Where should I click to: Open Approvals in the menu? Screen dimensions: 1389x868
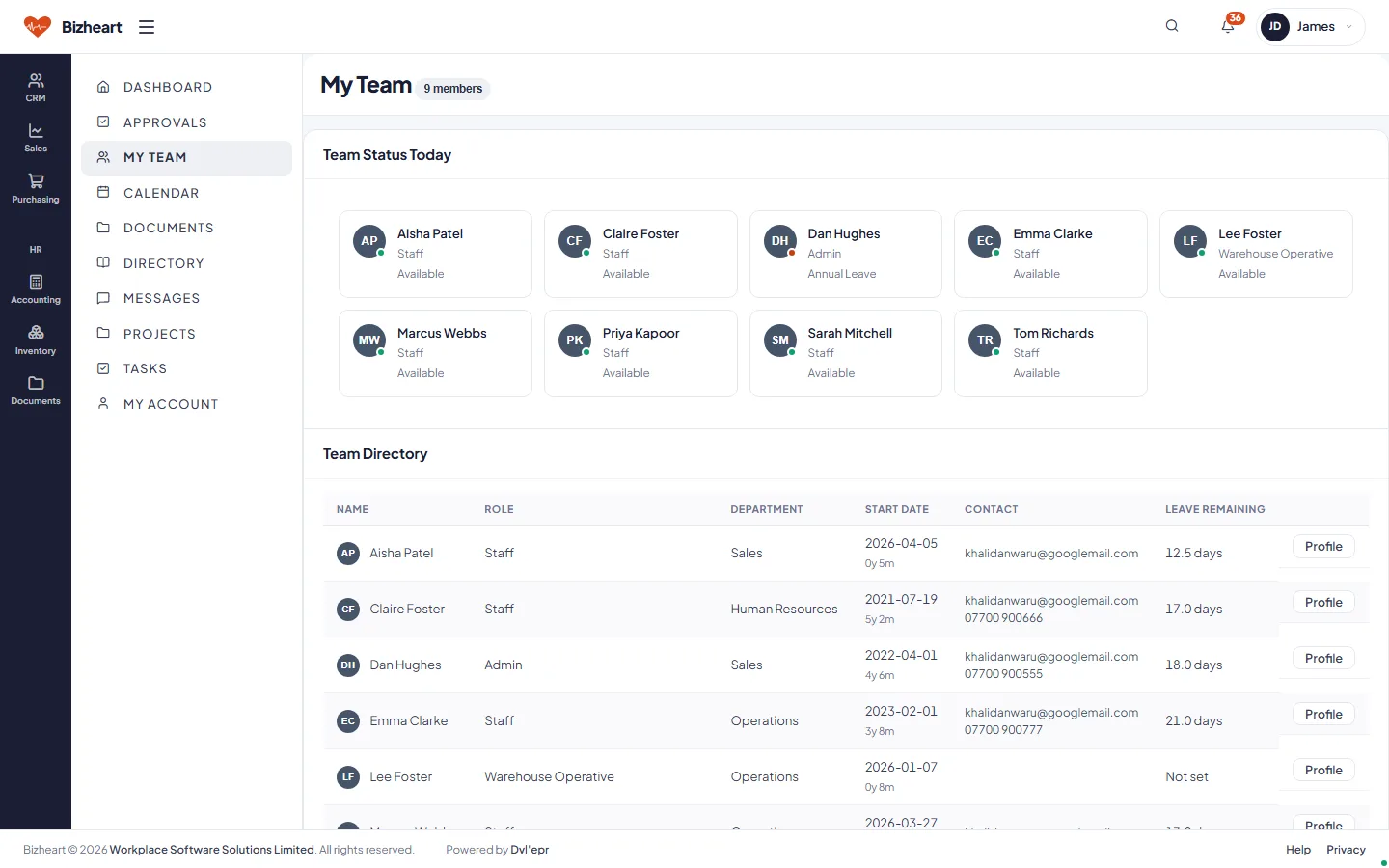tap(186, 122)
